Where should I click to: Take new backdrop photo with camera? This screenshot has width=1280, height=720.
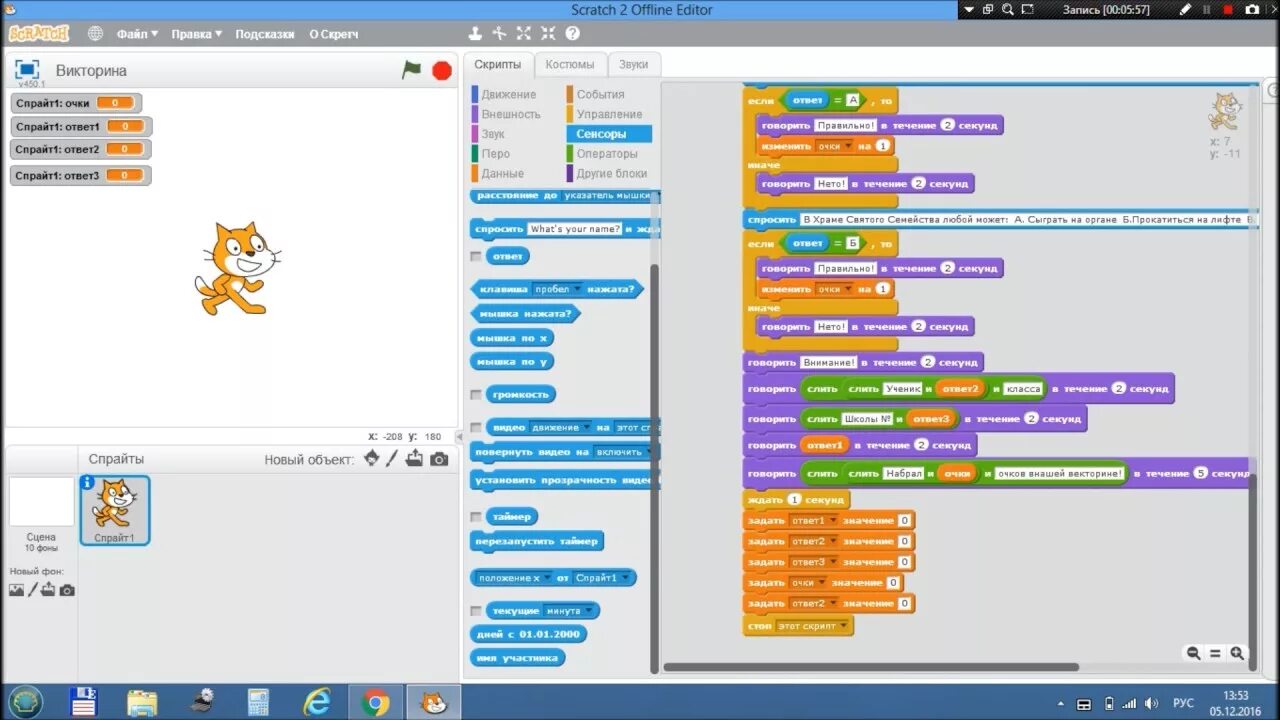[x=67, y=590]
